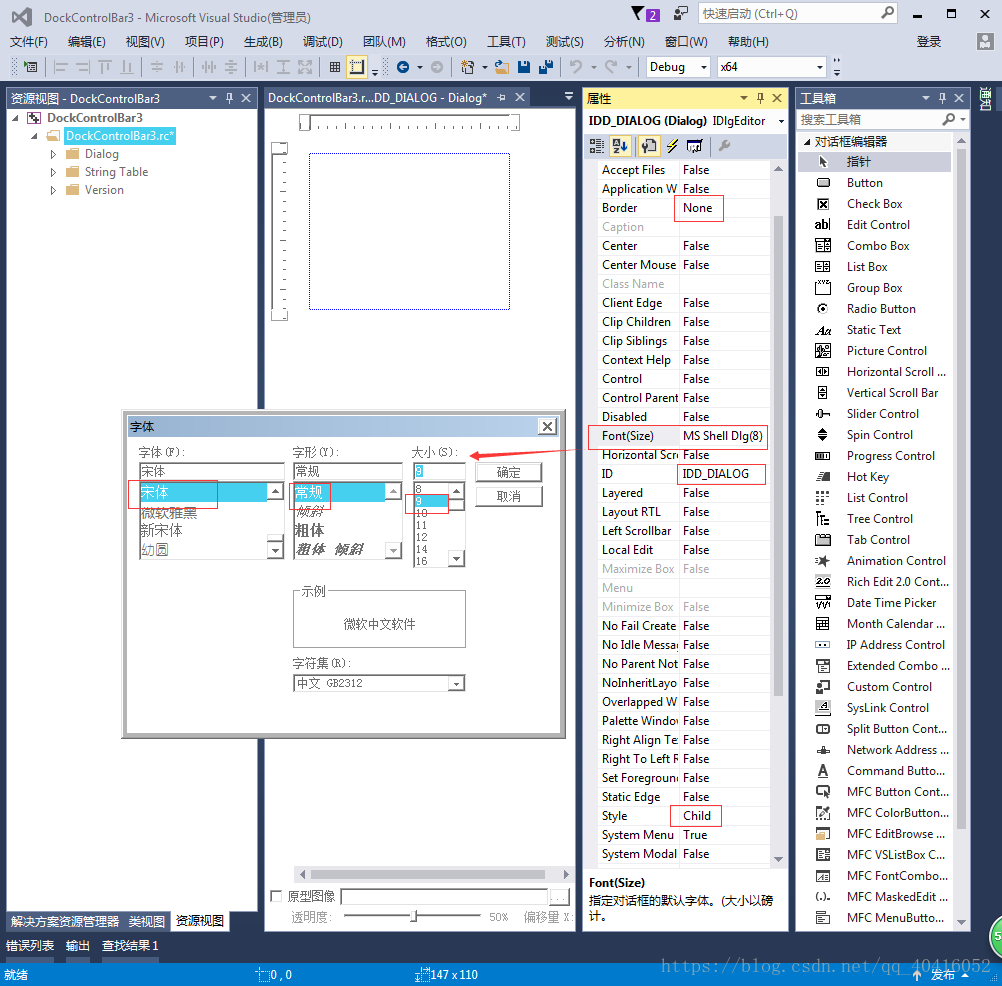Click the 透明度 transparency slider handle
The image size is (1002, 986).
414,916
